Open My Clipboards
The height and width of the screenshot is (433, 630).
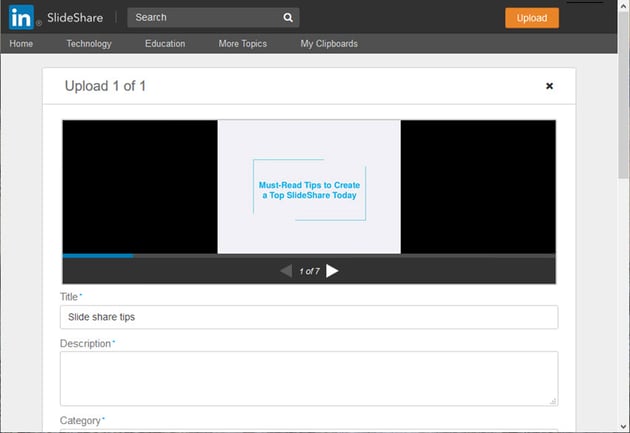tap(329, 43)
